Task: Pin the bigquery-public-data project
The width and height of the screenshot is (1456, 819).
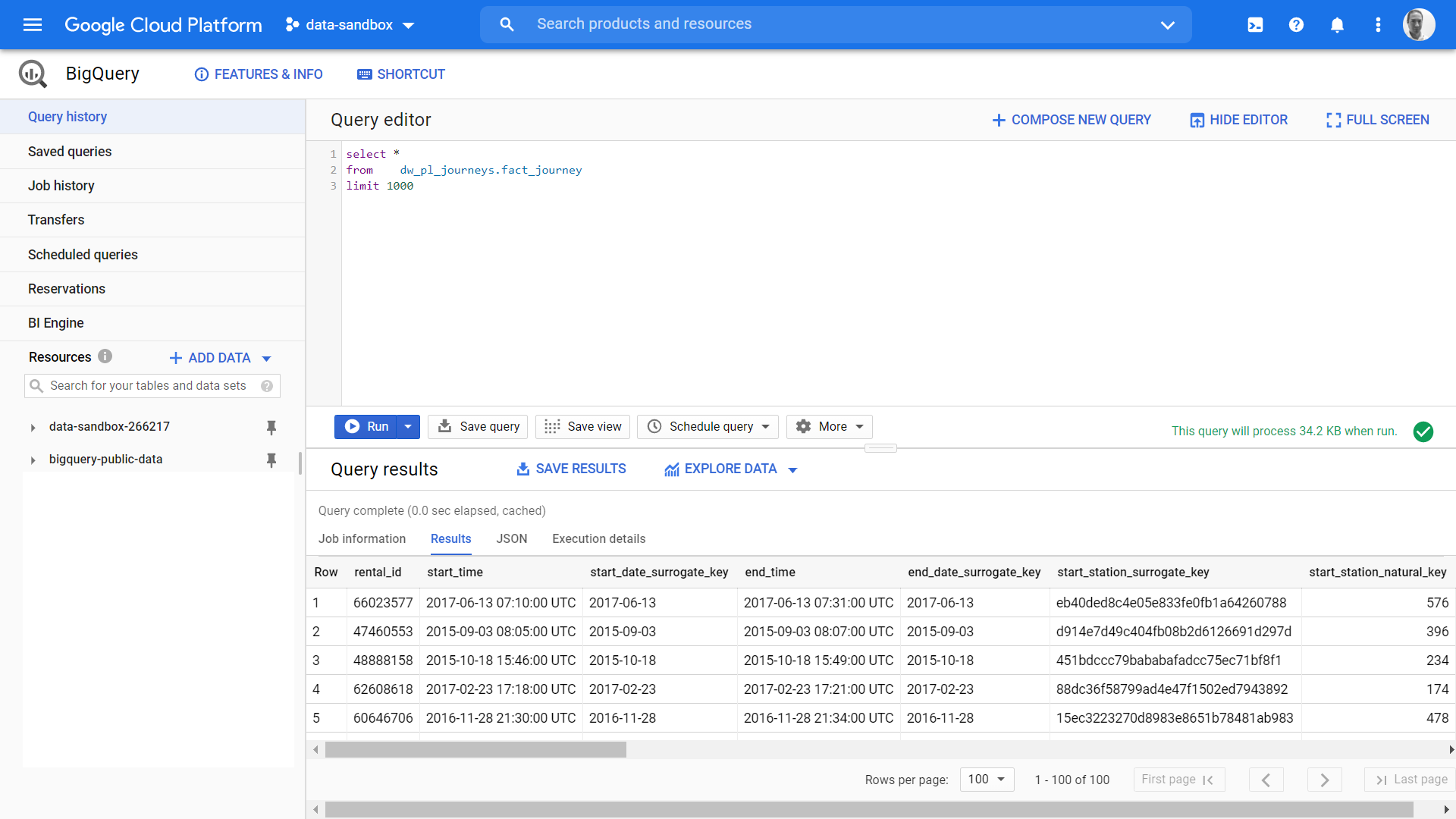Action: (271, 460)
